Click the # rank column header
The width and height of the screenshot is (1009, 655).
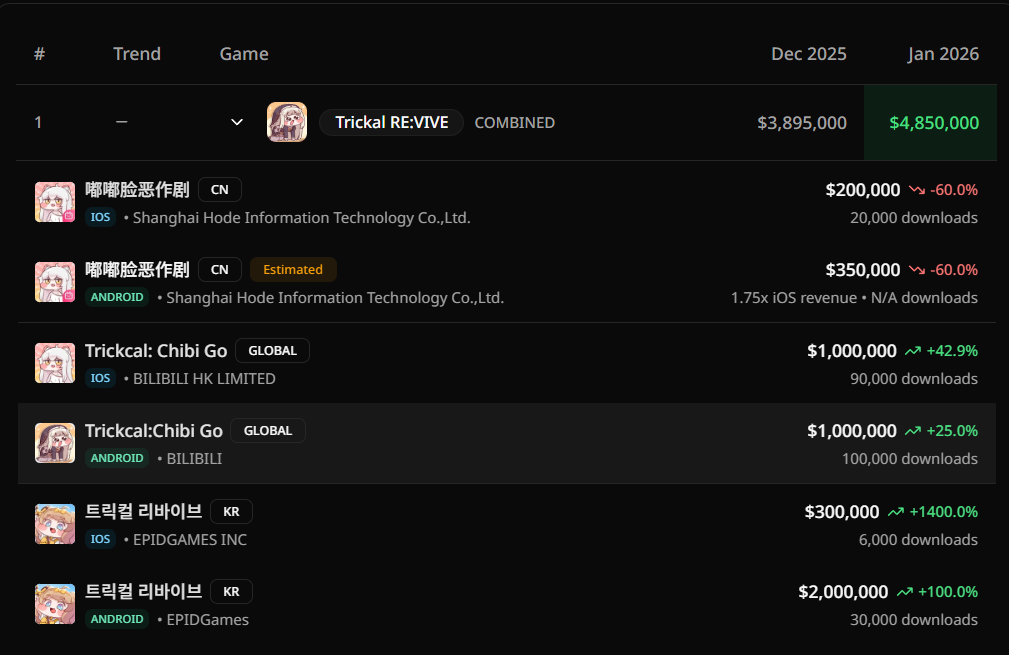tap(39, 54)
